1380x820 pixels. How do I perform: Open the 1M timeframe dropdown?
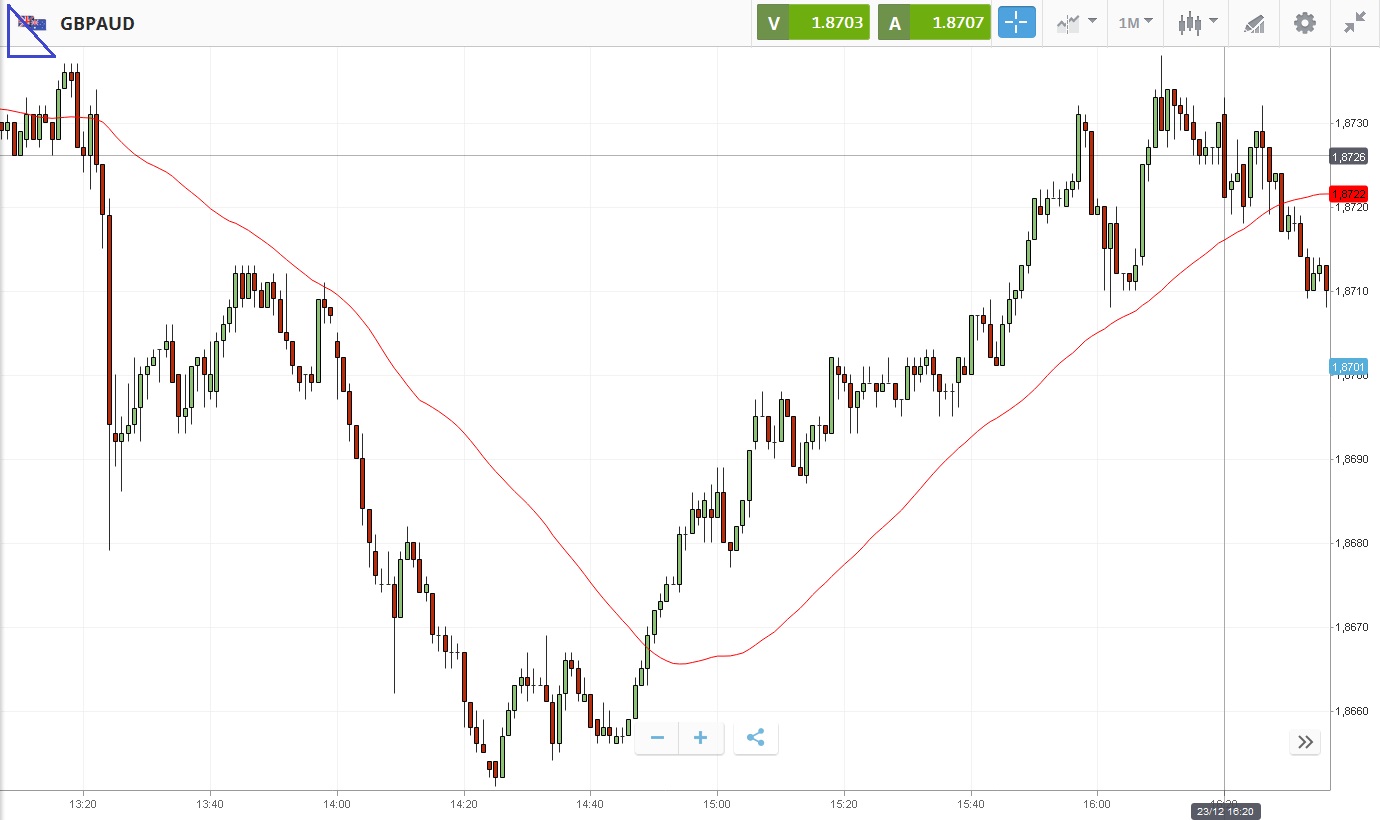pos(1135,23)
